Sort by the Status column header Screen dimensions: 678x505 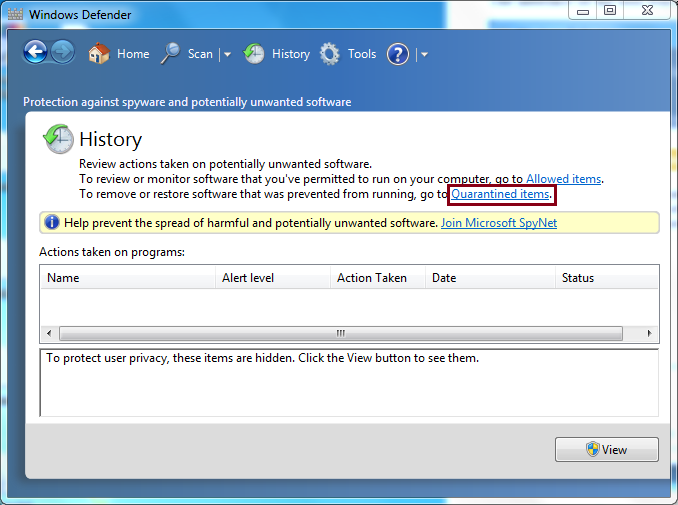click(607, 278)
